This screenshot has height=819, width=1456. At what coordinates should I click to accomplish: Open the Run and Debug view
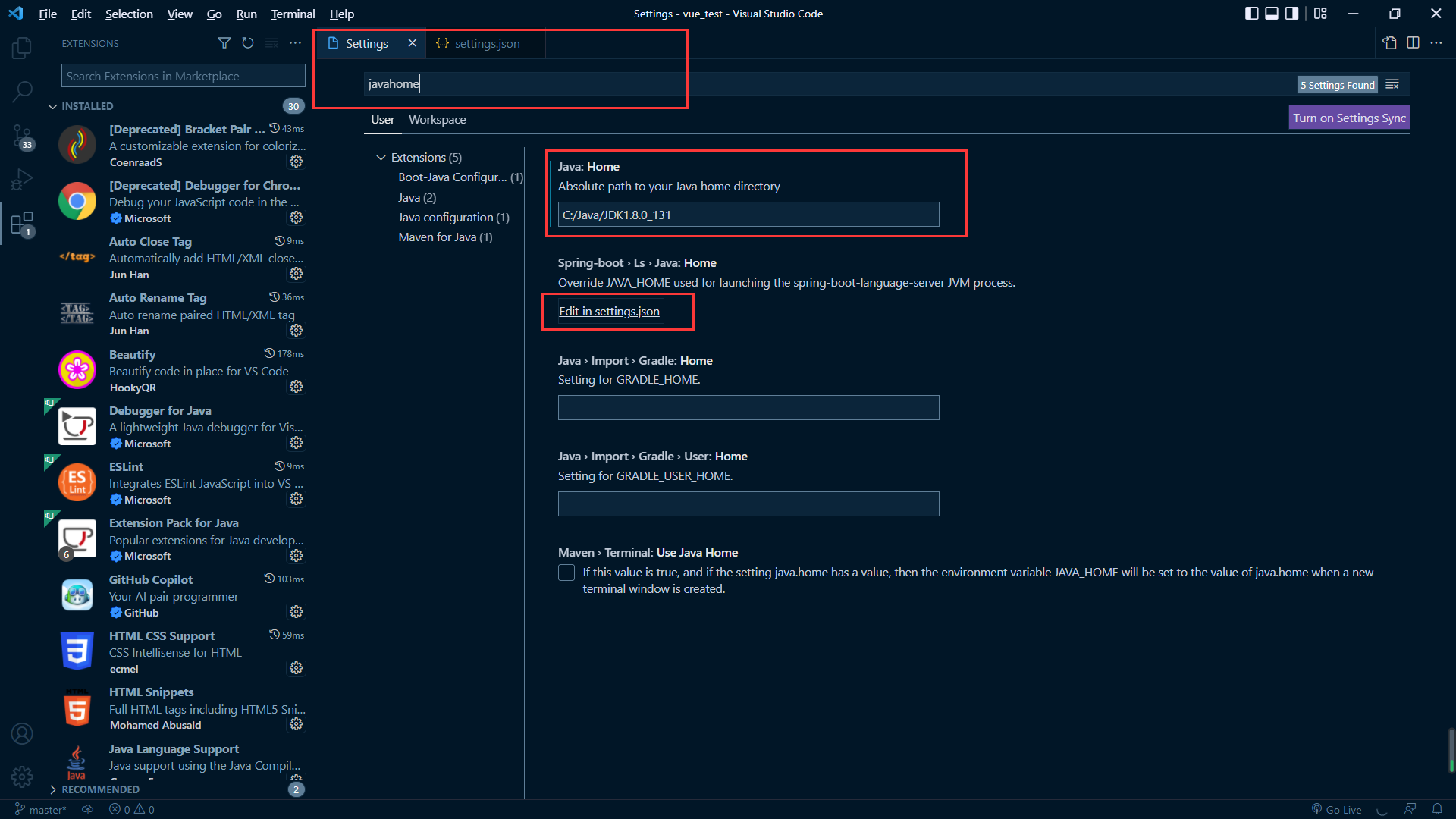22,180
